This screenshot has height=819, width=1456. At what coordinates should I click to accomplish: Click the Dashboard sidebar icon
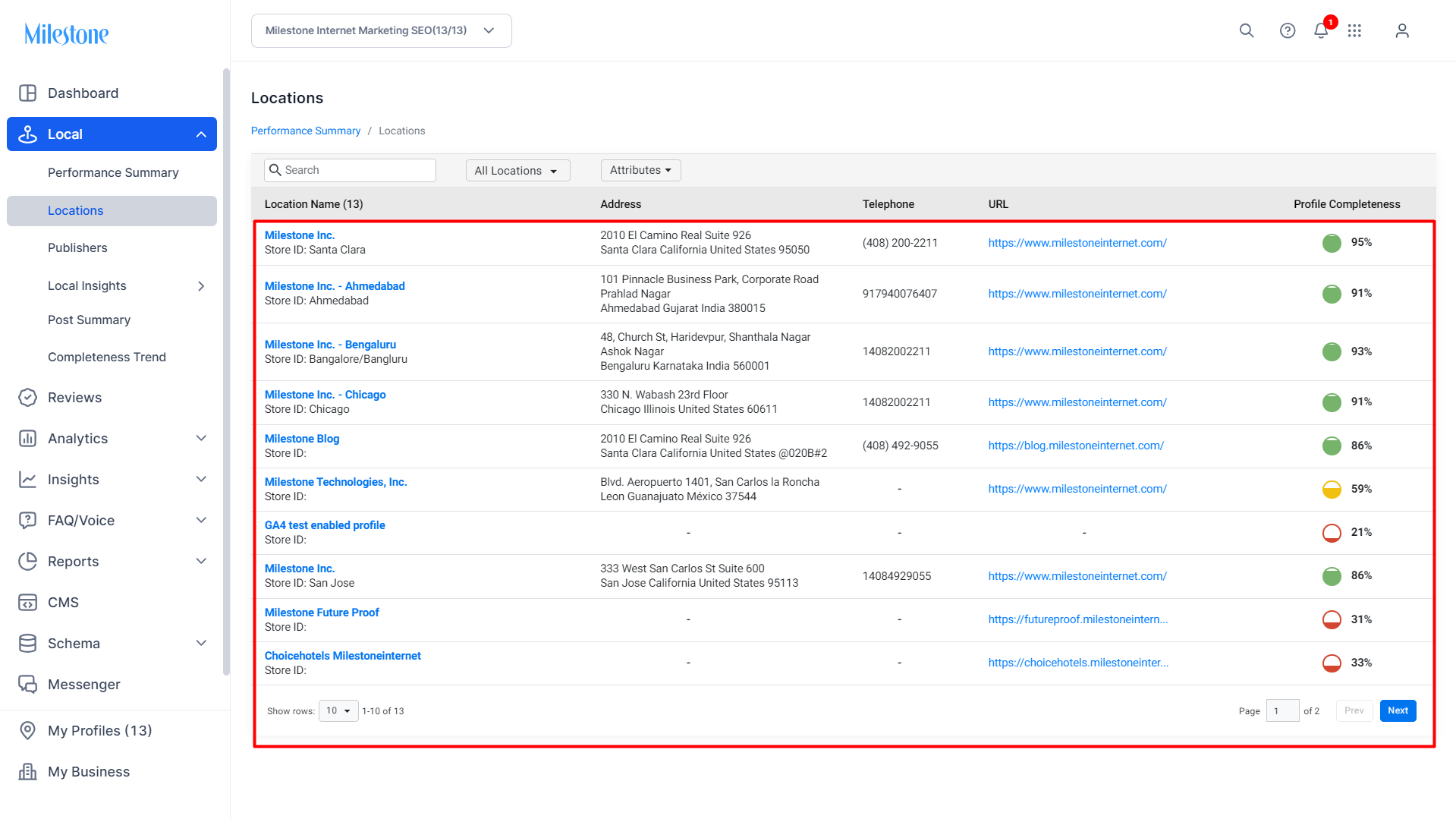click(28, 93)
